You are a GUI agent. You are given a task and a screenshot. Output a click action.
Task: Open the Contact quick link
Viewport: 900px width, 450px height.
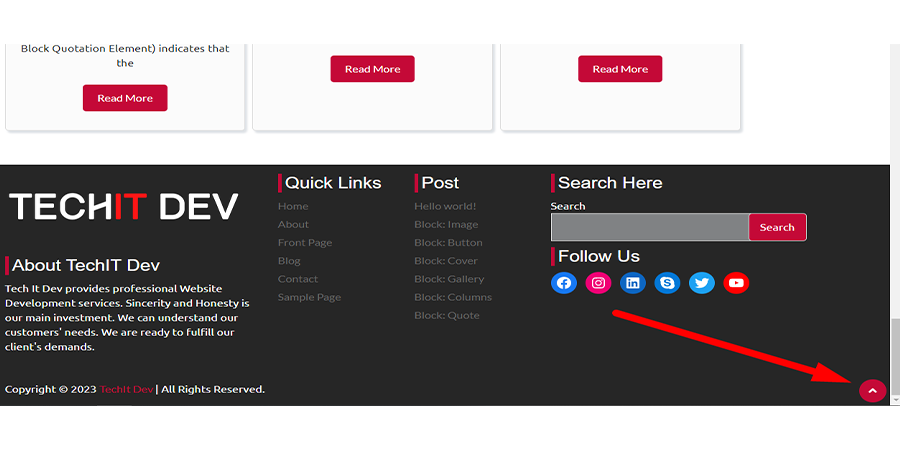pos(298,279)
